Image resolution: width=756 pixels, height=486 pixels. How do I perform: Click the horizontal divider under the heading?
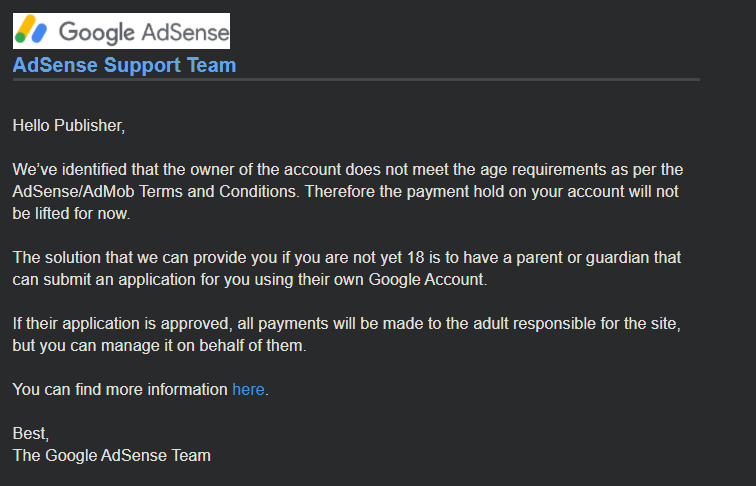[356, 79]
